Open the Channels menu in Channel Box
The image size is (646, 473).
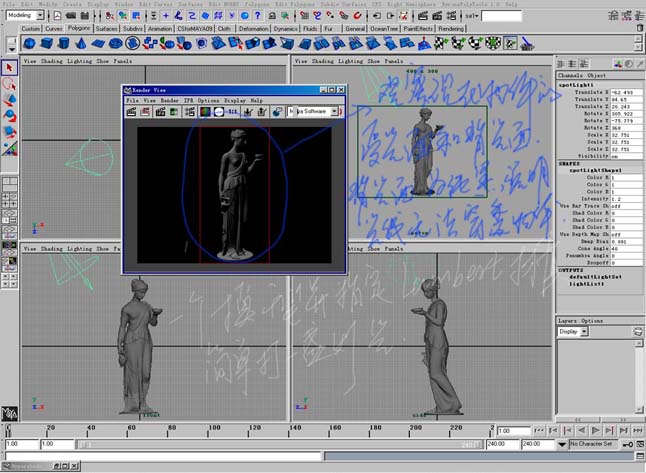(570, 75)
